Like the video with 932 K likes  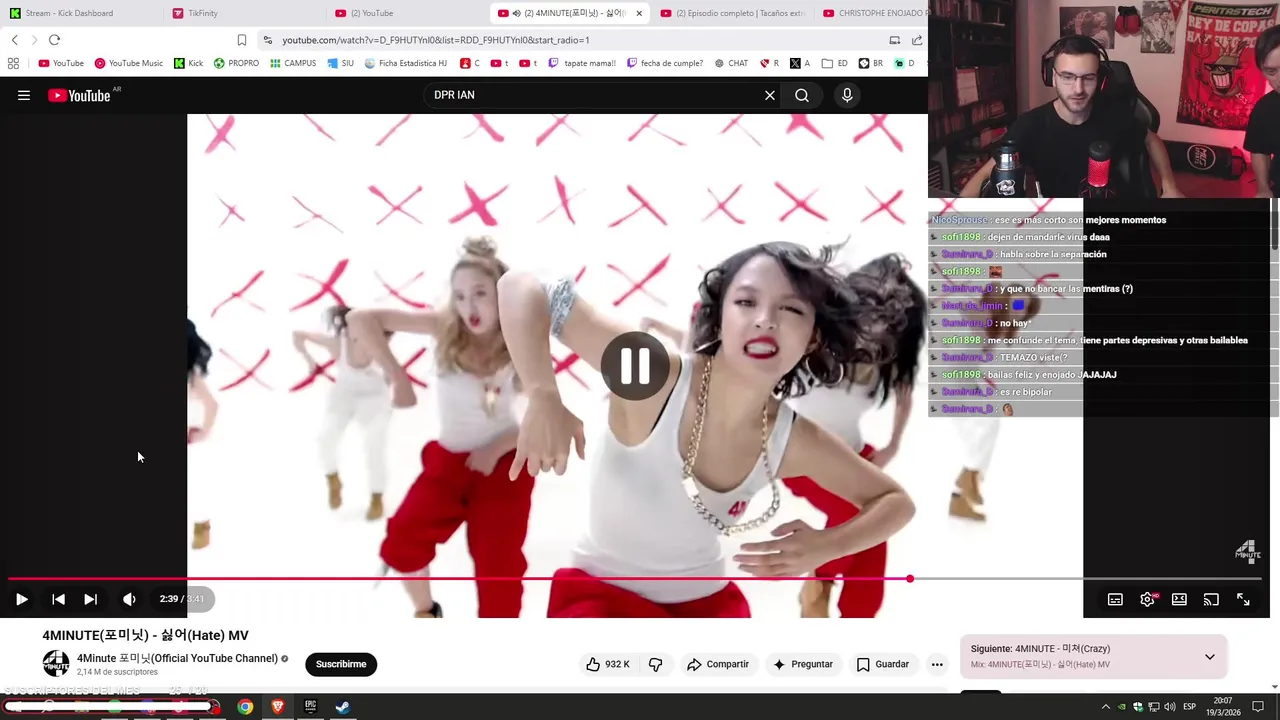pos(608,664)
